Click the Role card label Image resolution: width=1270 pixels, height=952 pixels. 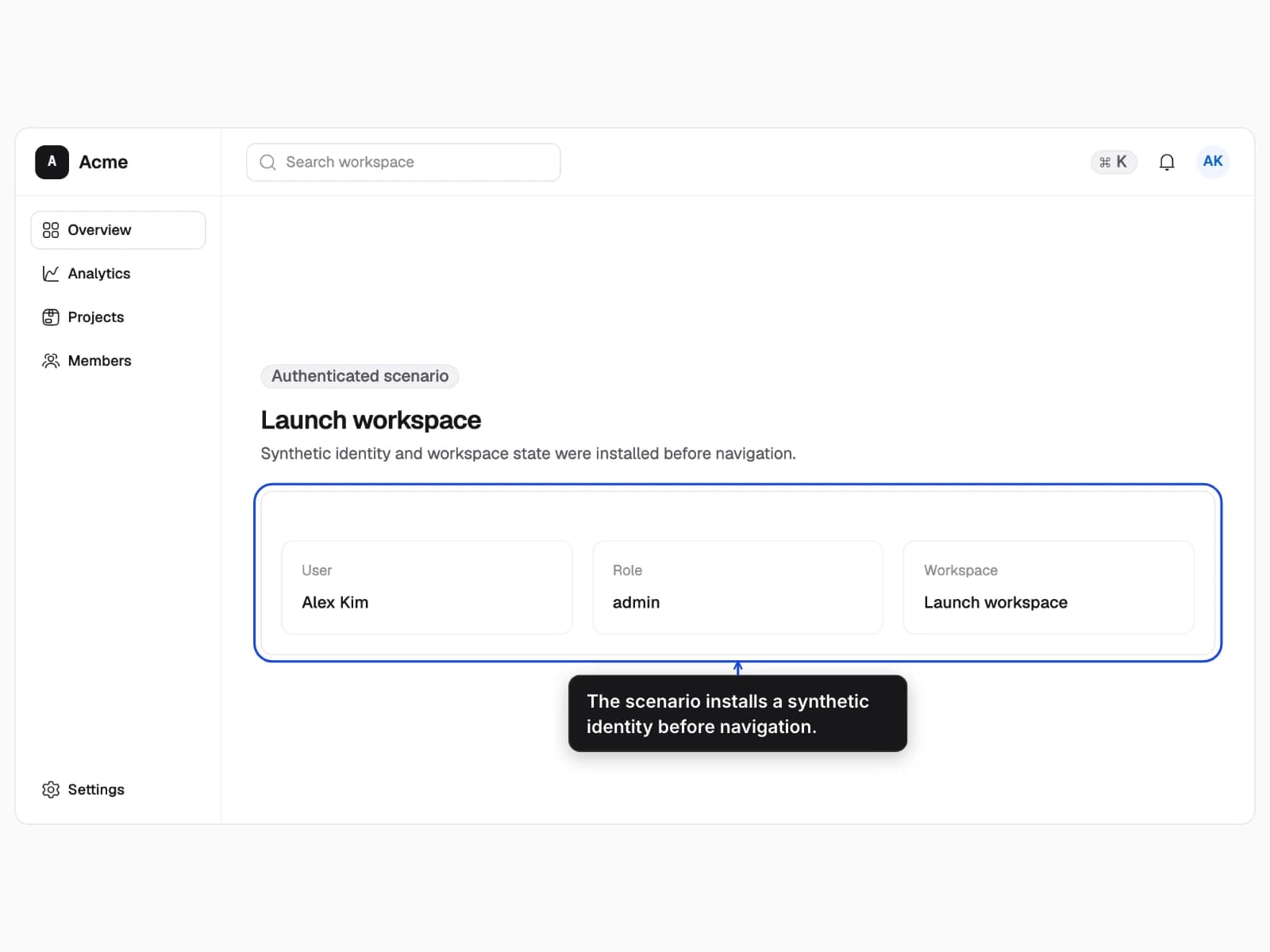(x=627, y=570)
